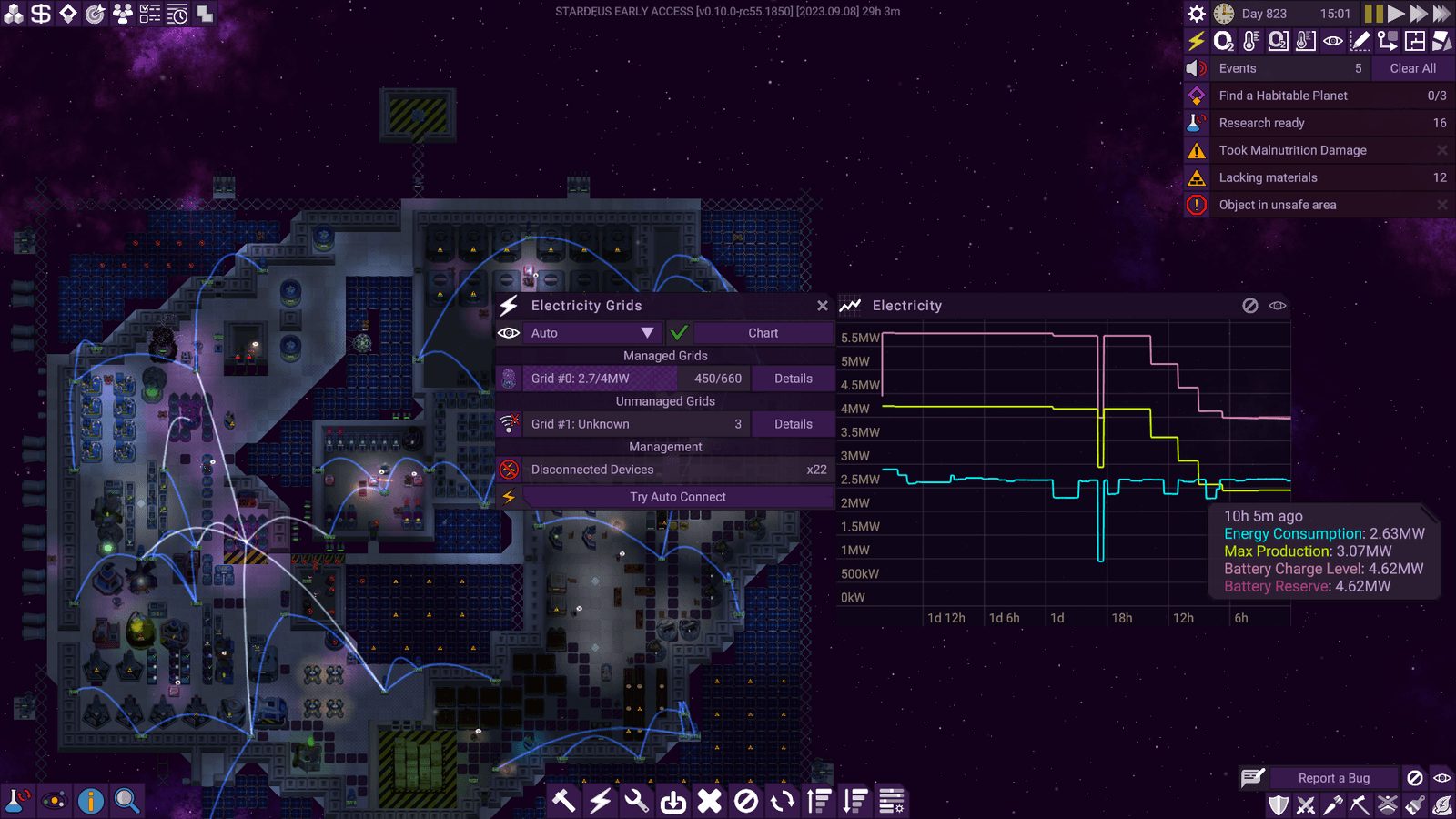This screenshot has width=1456, height=819.
Task: Open the research flask icon at bottom left
Action: click(17, 801)
